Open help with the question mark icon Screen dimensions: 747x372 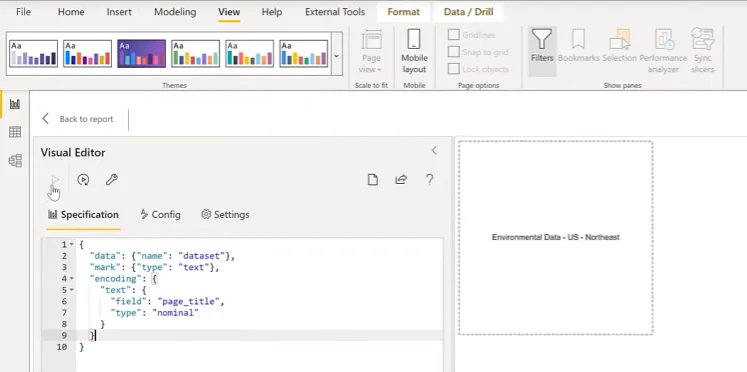click(429, 180)
